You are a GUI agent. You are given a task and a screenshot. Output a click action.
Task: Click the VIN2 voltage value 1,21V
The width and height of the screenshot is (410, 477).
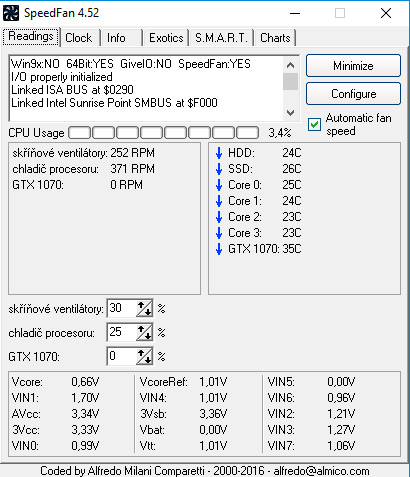[x=341, y=414]
